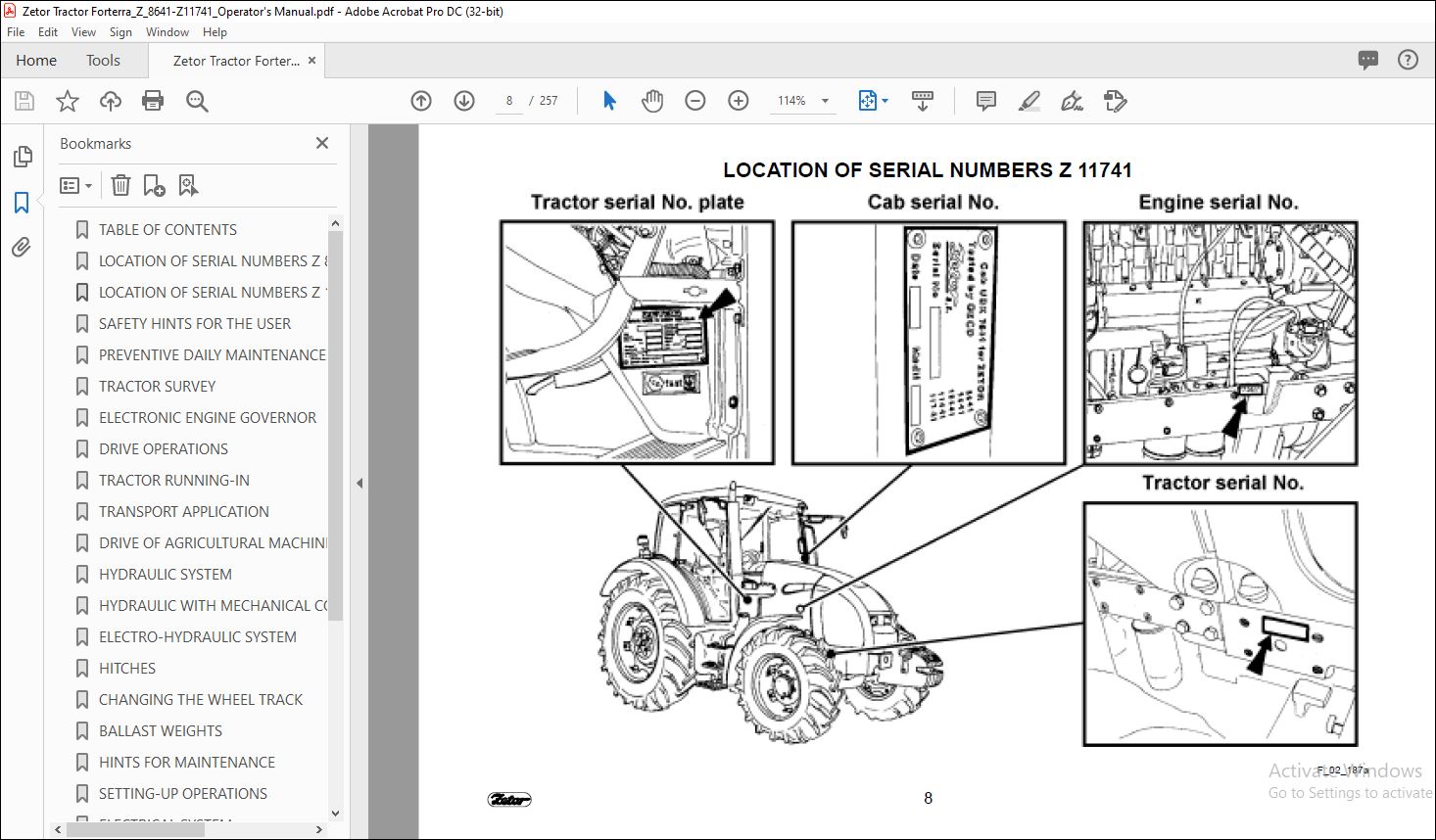Open the View menu
1436x840 pixels.
[x=83, y=32]
